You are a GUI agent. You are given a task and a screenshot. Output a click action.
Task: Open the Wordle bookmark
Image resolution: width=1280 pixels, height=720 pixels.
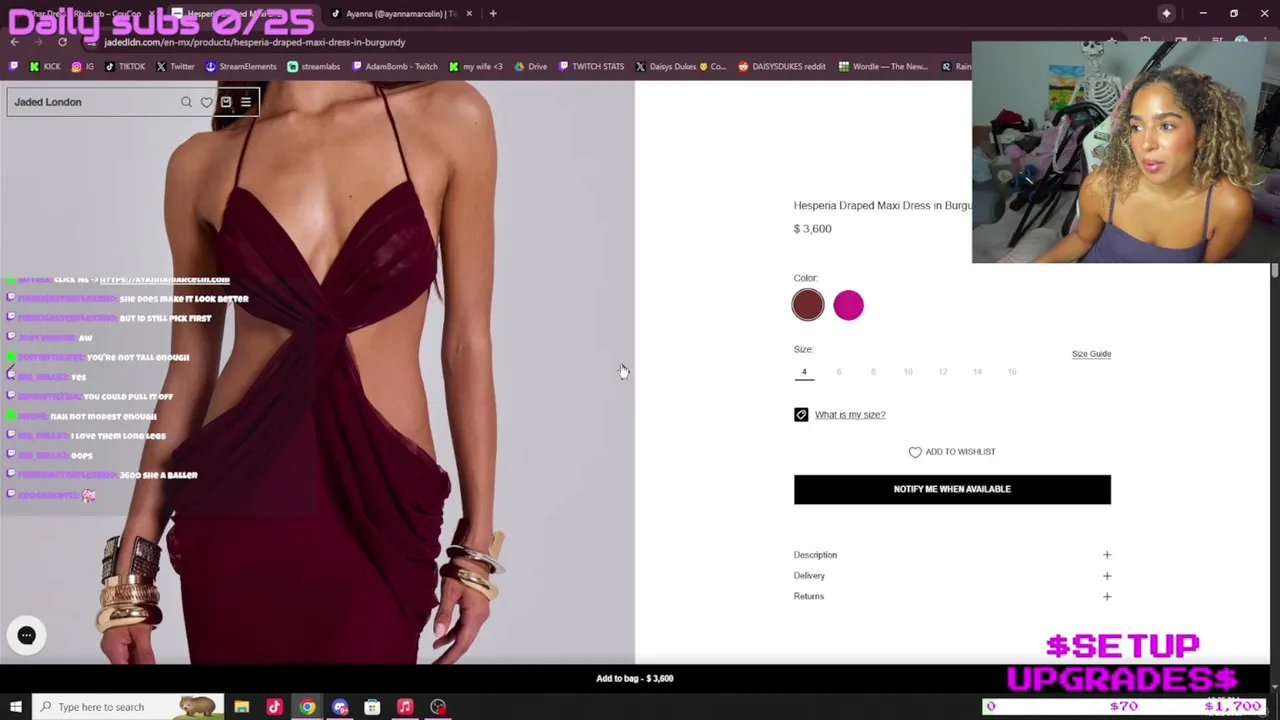[883, 67]
